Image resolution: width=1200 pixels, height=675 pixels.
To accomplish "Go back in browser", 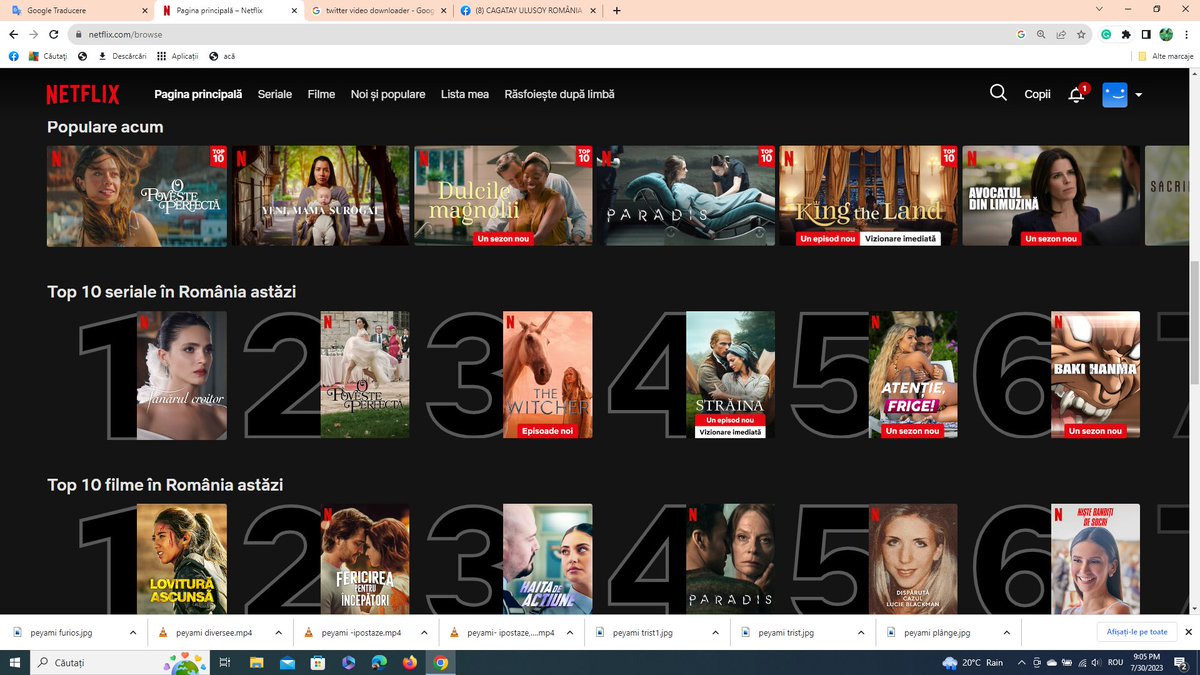I will tap(14, 34).
